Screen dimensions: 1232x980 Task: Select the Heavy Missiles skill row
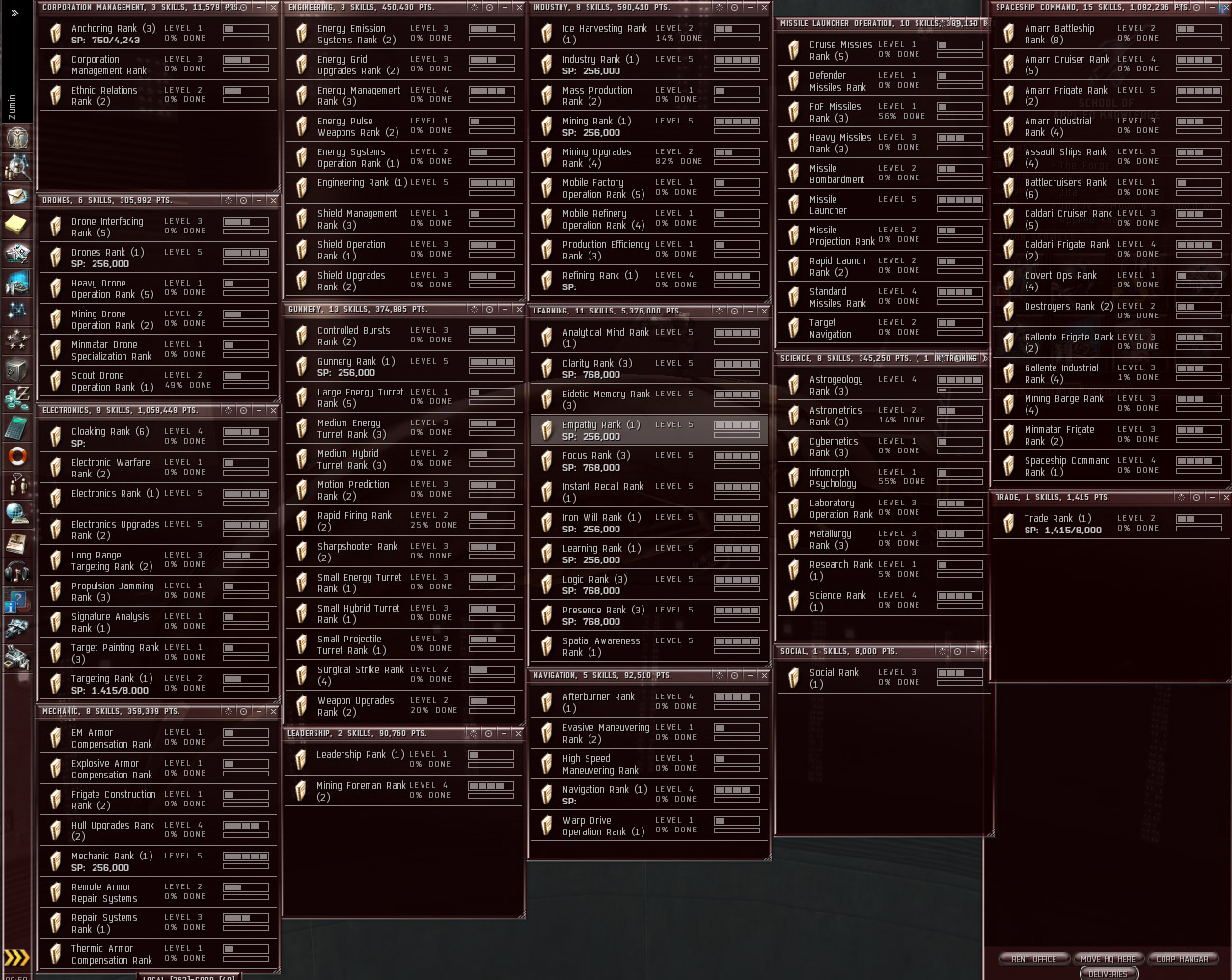point(882,143)
